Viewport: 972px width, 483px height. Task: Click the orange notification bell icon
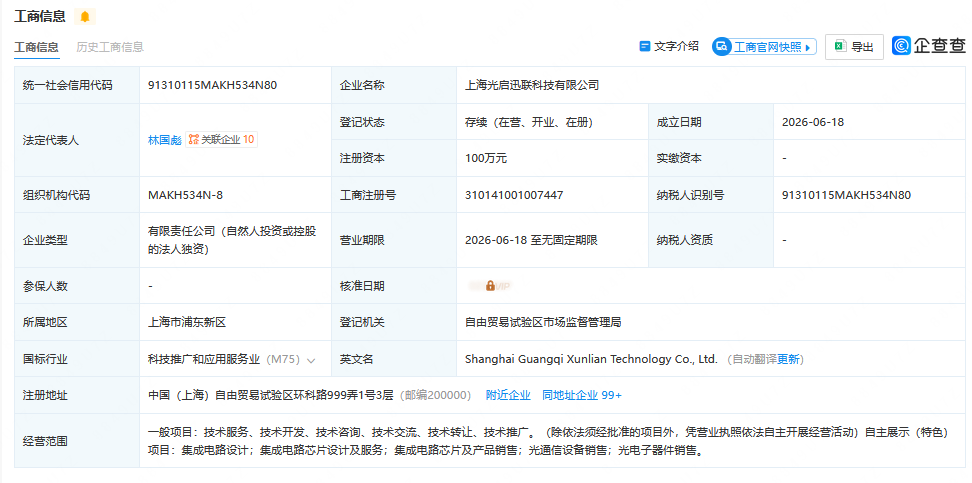pyautogui.click(x=85, y=17)
